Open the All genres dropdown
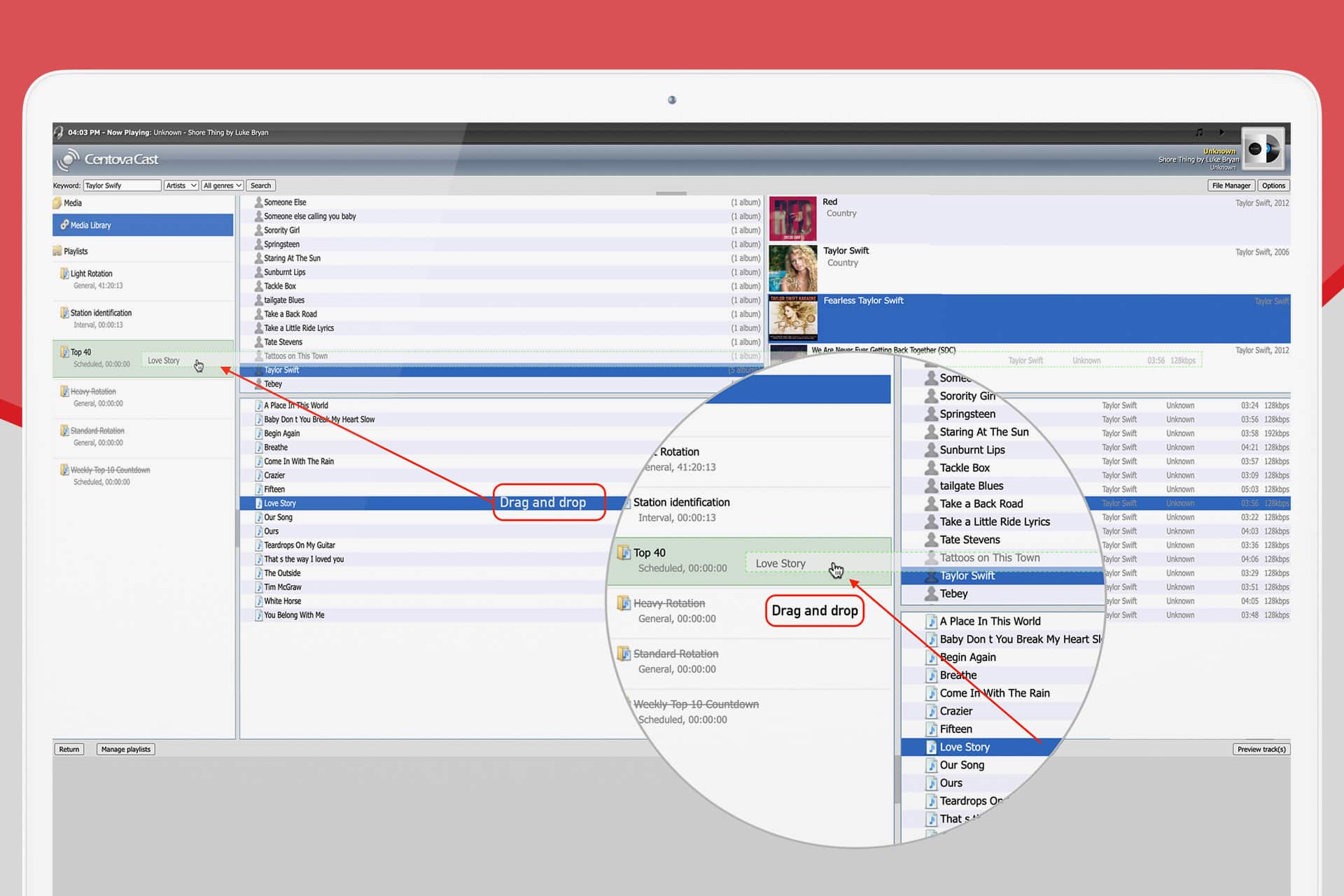Viewport: 1344px width, 896px height. (222, 185)
